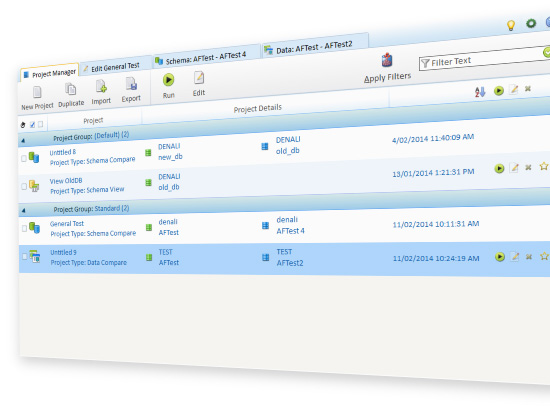Viewport: 550px width, 407px height.
Task: Click the target database text old_db on Untitled 8 row
Action: pos(288,151)
